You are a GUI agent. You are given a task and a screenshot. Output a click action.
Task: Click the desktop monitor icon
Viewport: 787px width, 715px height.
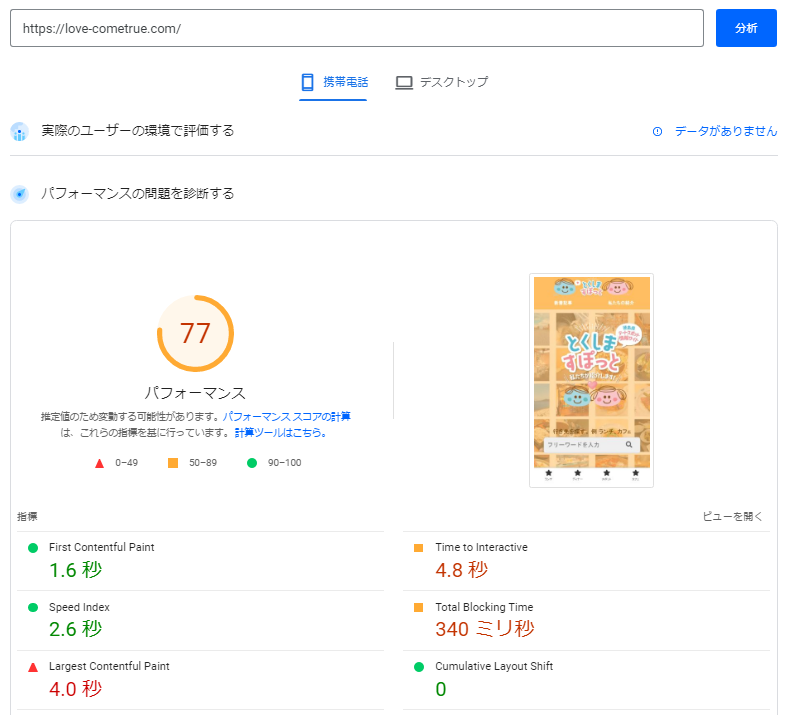pos(404,82)
